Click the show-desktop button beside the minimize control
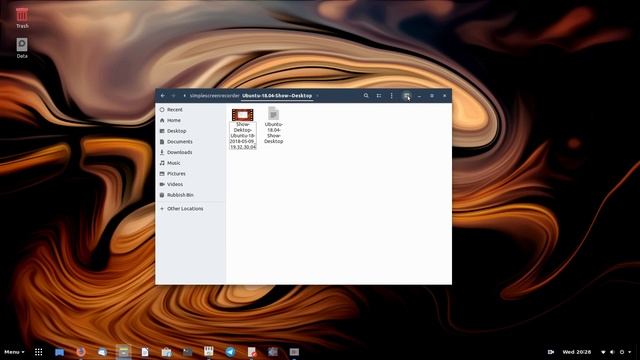640x360 pixels. click(x=407, y=96)
